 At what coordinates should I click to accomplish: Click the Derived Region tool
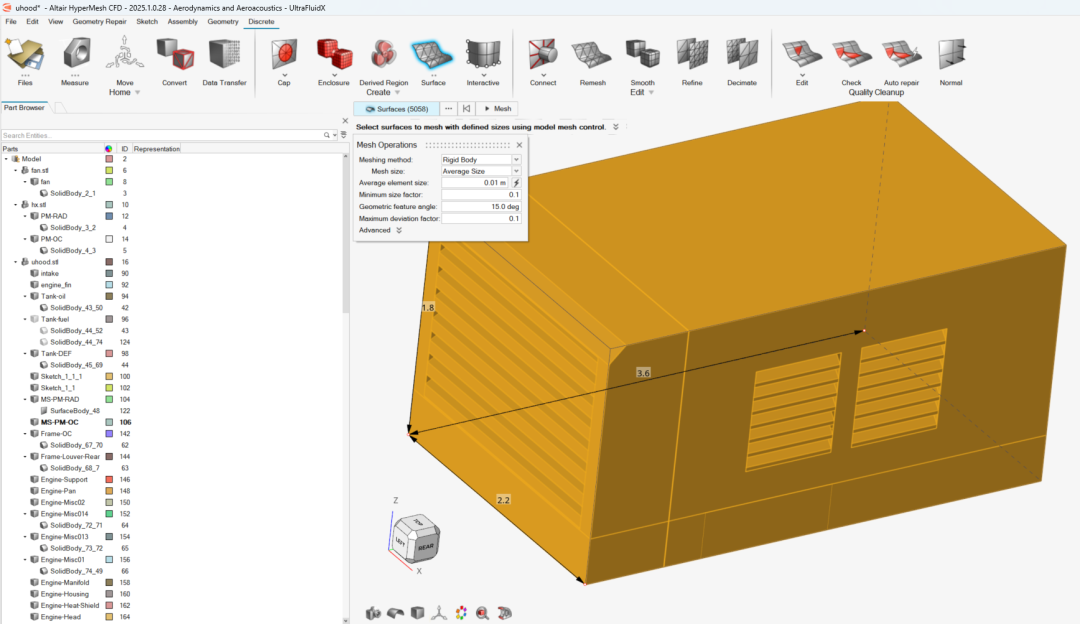383,55
